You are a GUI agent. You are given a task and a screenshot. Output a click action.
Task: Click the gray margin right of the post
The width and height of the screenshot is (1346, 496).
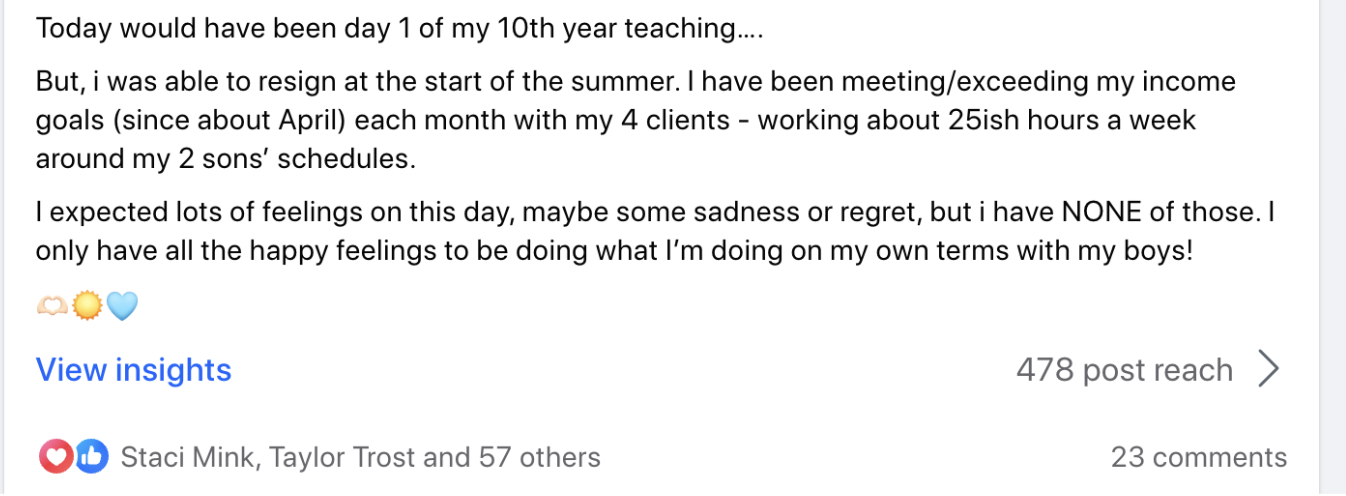1333,248
